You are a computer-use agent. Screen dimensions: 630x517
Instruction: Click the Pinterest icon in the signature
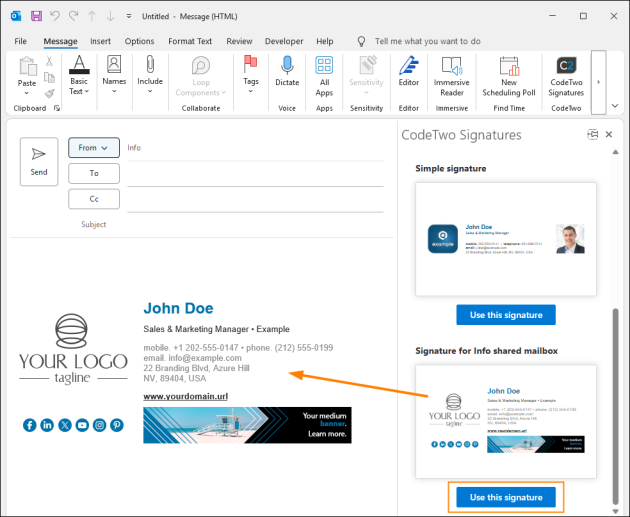[117, 425]
